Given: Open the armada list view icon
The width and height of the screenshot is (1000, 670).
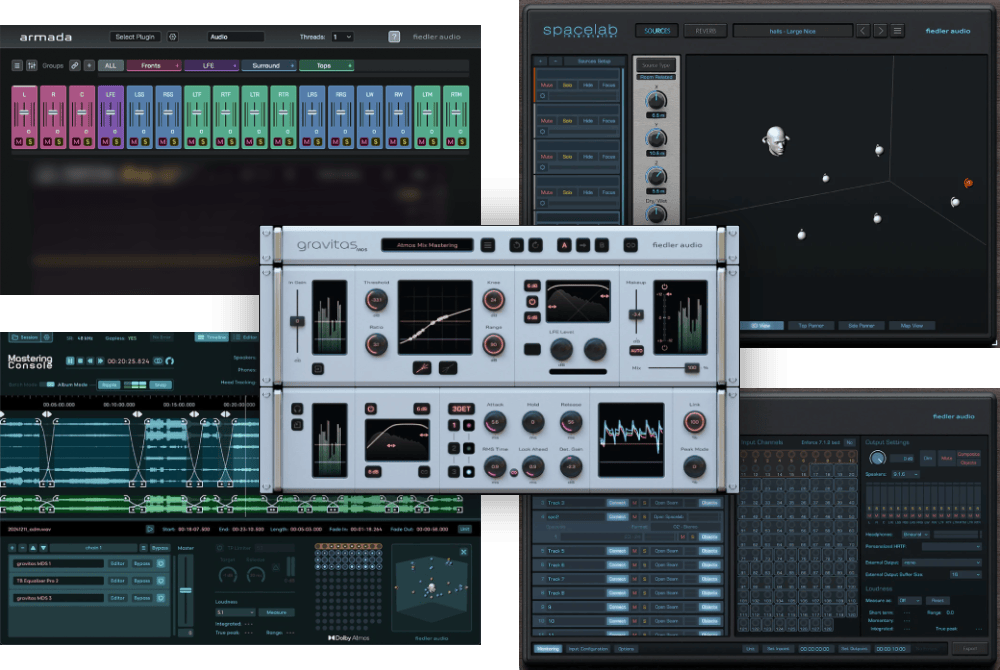Looking at the screenshot, I should (17, 66).
